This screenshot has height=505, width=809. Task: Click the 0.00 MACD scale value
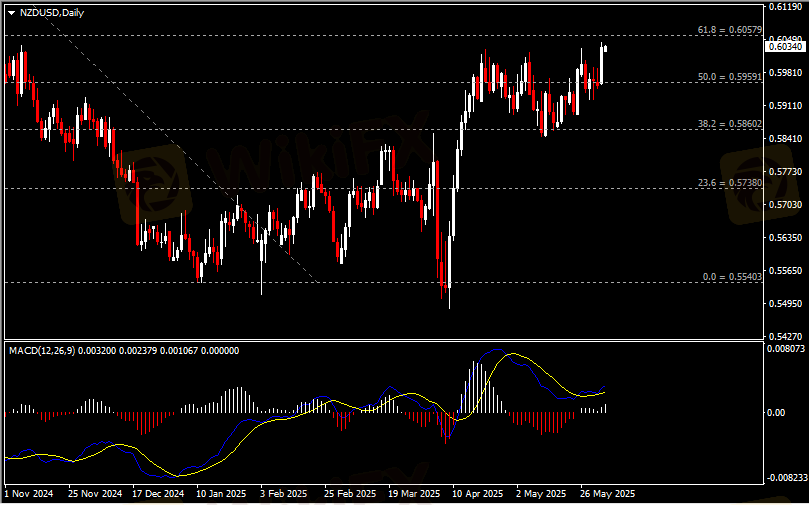coord(776,413)
